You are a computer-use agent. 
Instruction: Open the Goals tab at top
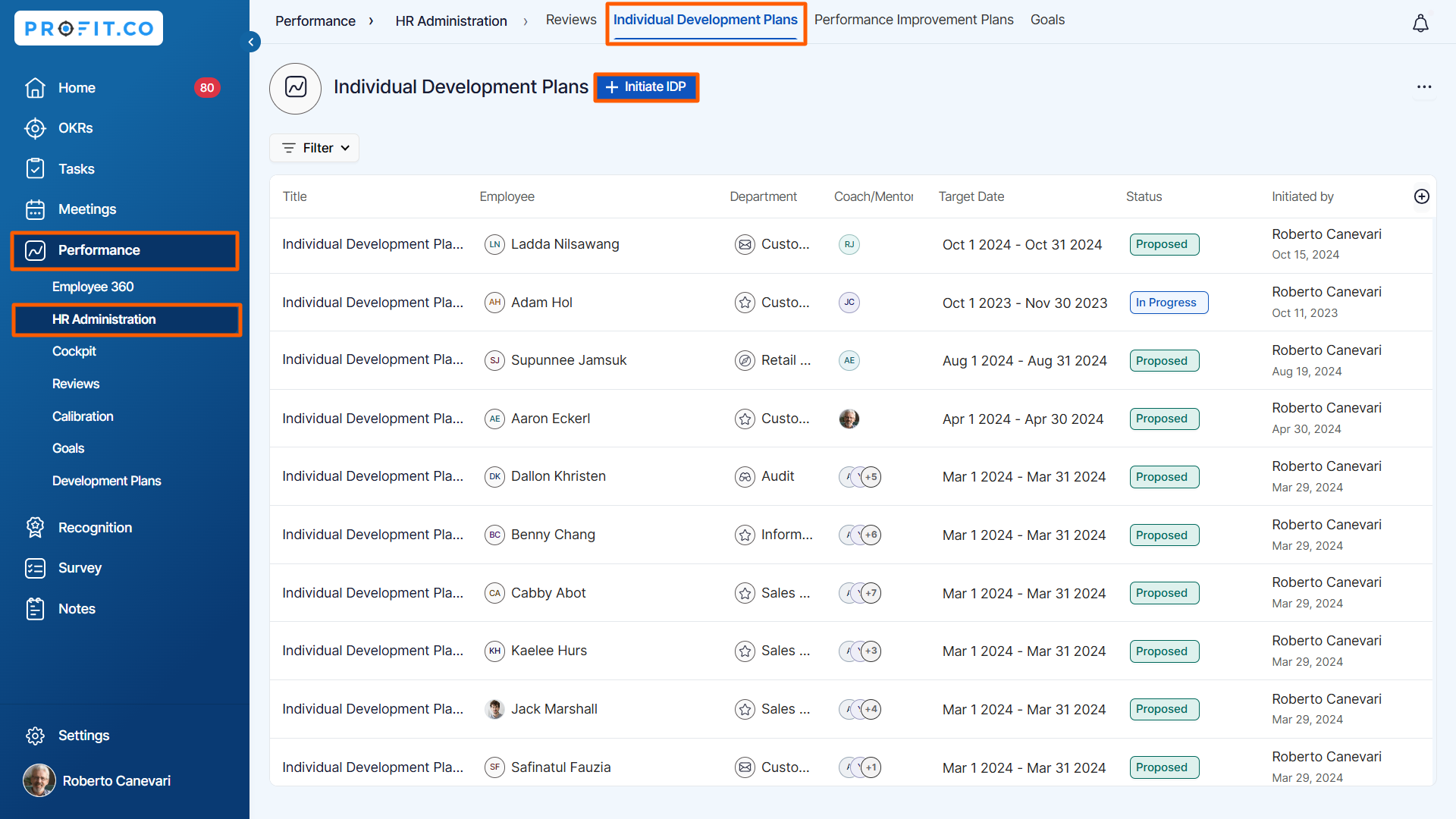[x=1047, y=20]
